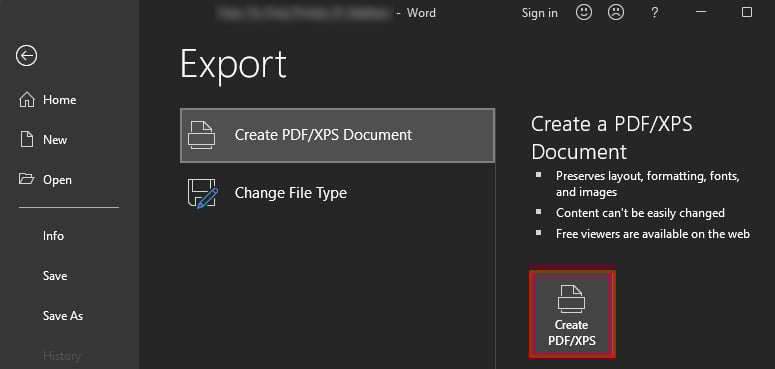Image resolution: width=775 pixels, height=369 pixels.
Task: Select the Change File Type option
Action: click(x=338, y=193)
